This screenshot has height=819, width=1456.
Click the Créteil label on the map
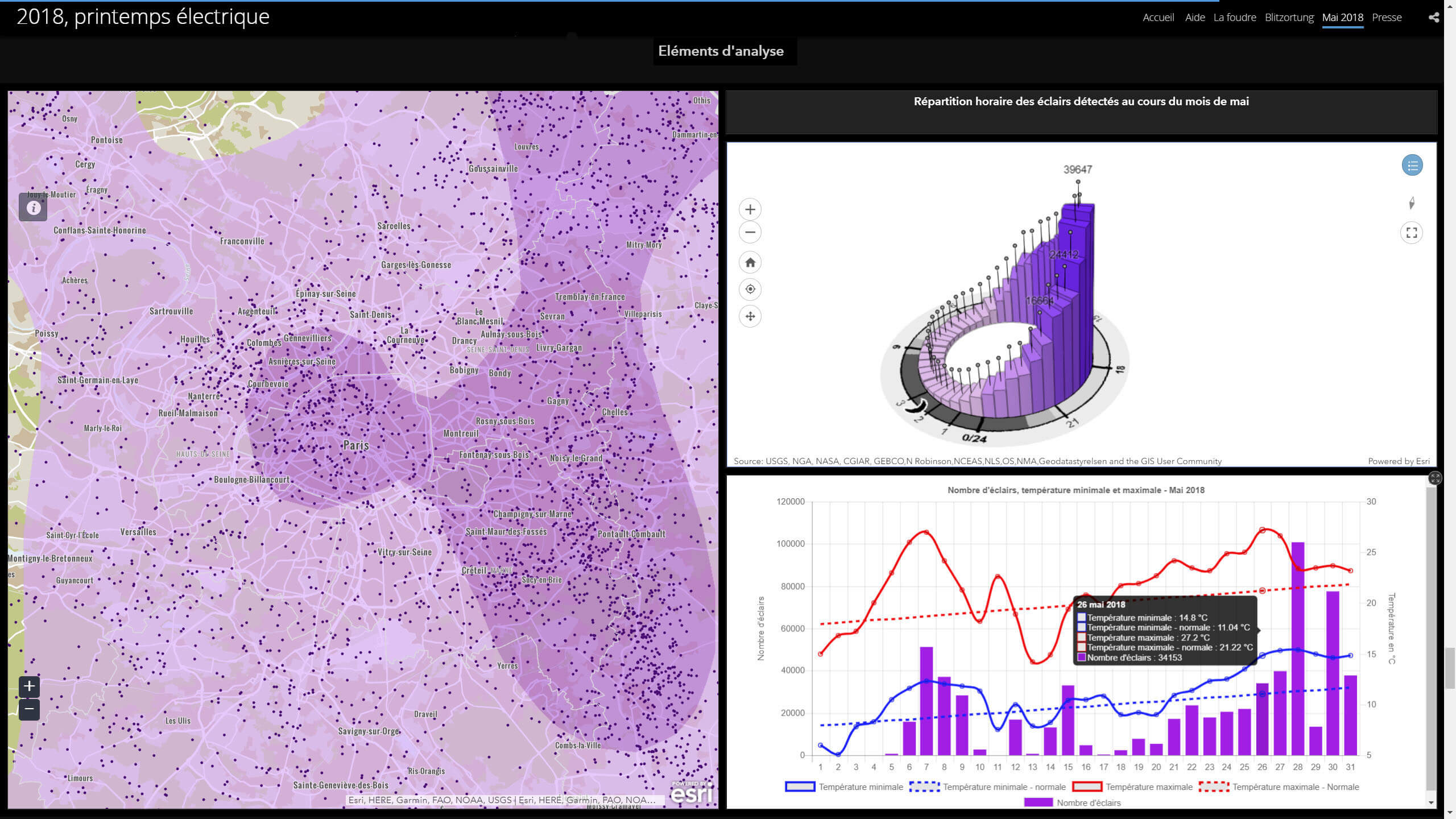click(474, 570)
